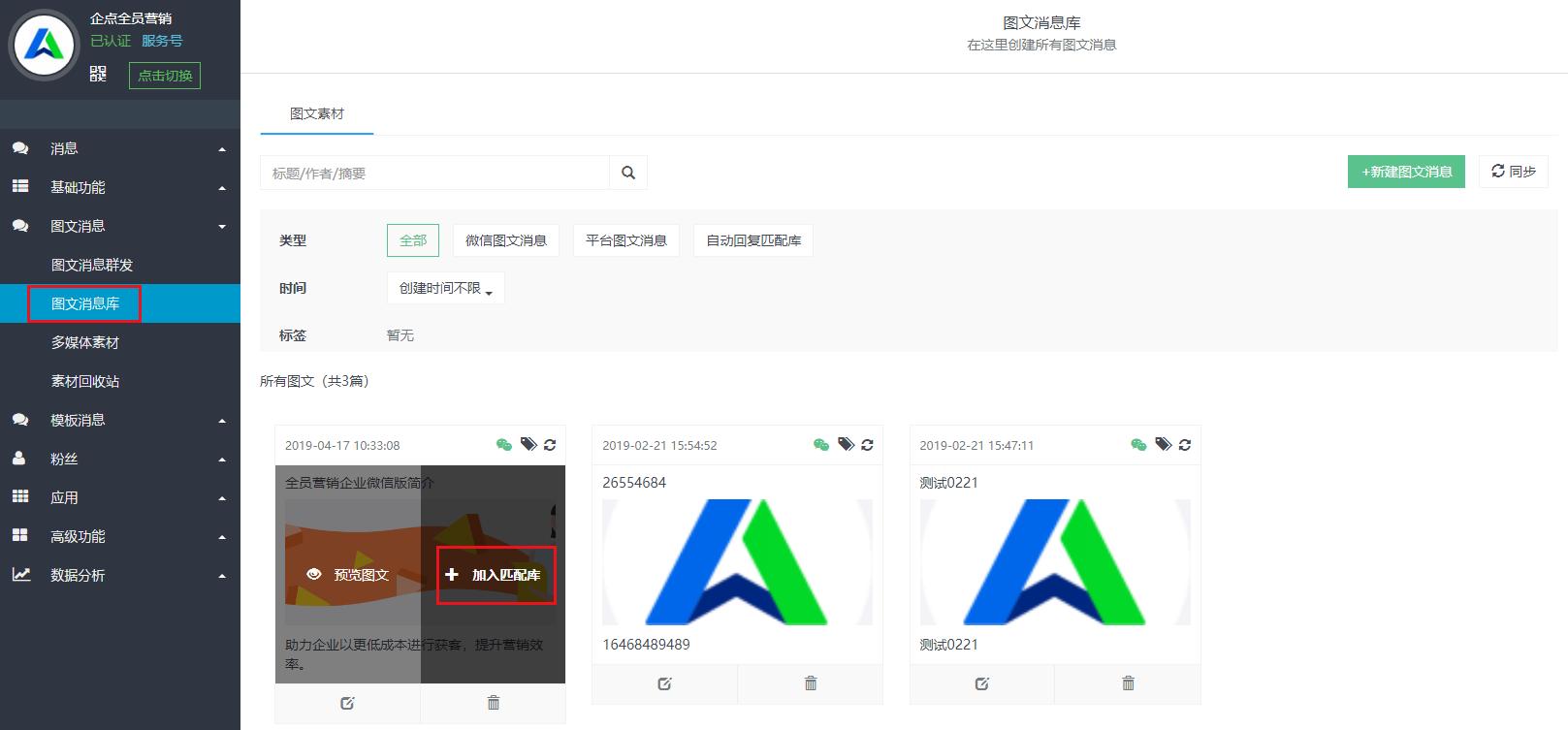Edit the 测试0221 article

pyautogui.click(x=981, y=683)
